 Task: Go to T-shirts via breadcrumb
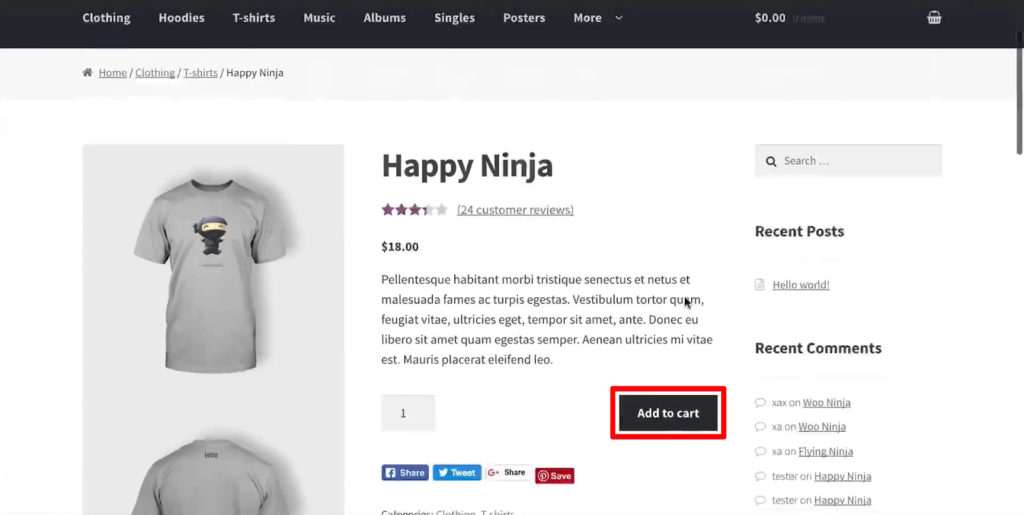(x=200, y=72)
